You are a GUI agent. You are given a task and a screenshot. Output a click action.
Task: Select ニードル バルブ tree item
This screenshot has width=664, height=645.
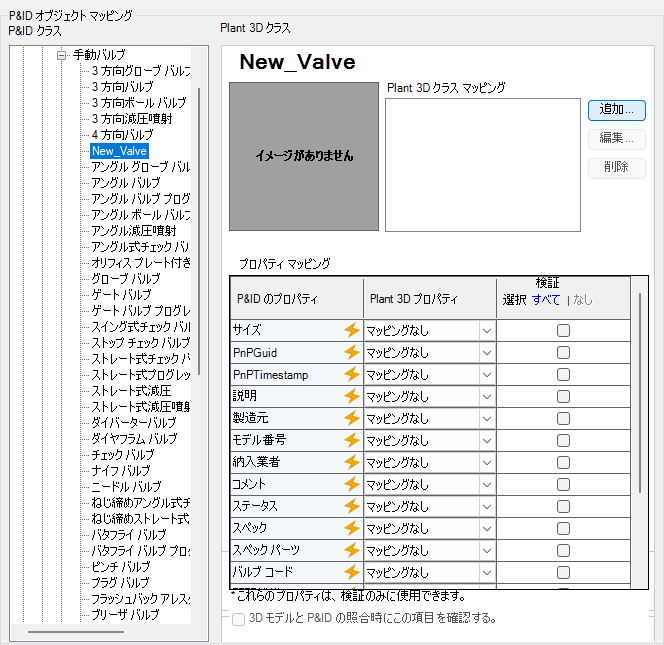coord(126,487)
